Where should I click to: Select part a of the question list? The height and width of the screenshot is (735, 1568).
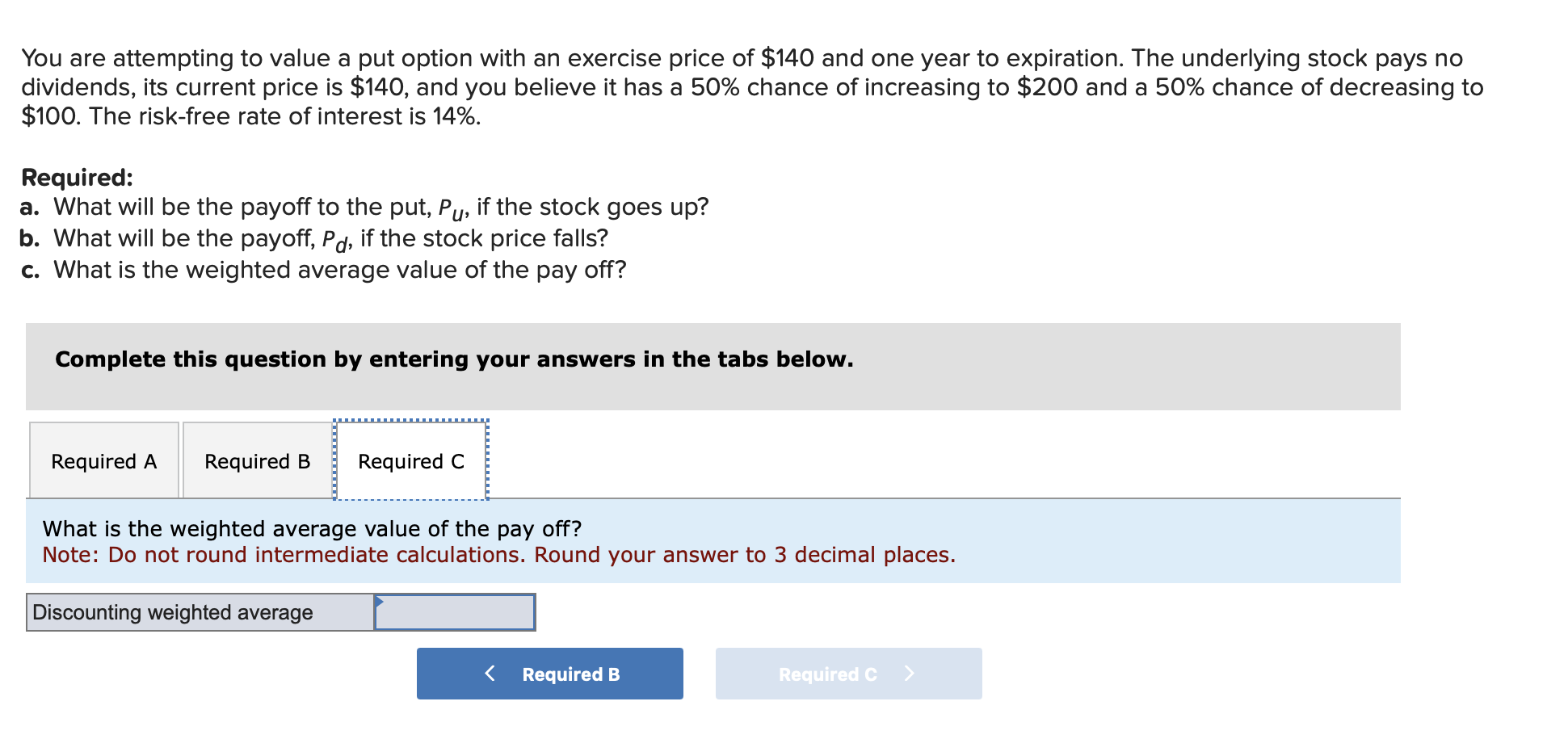[x=364, y=207]
